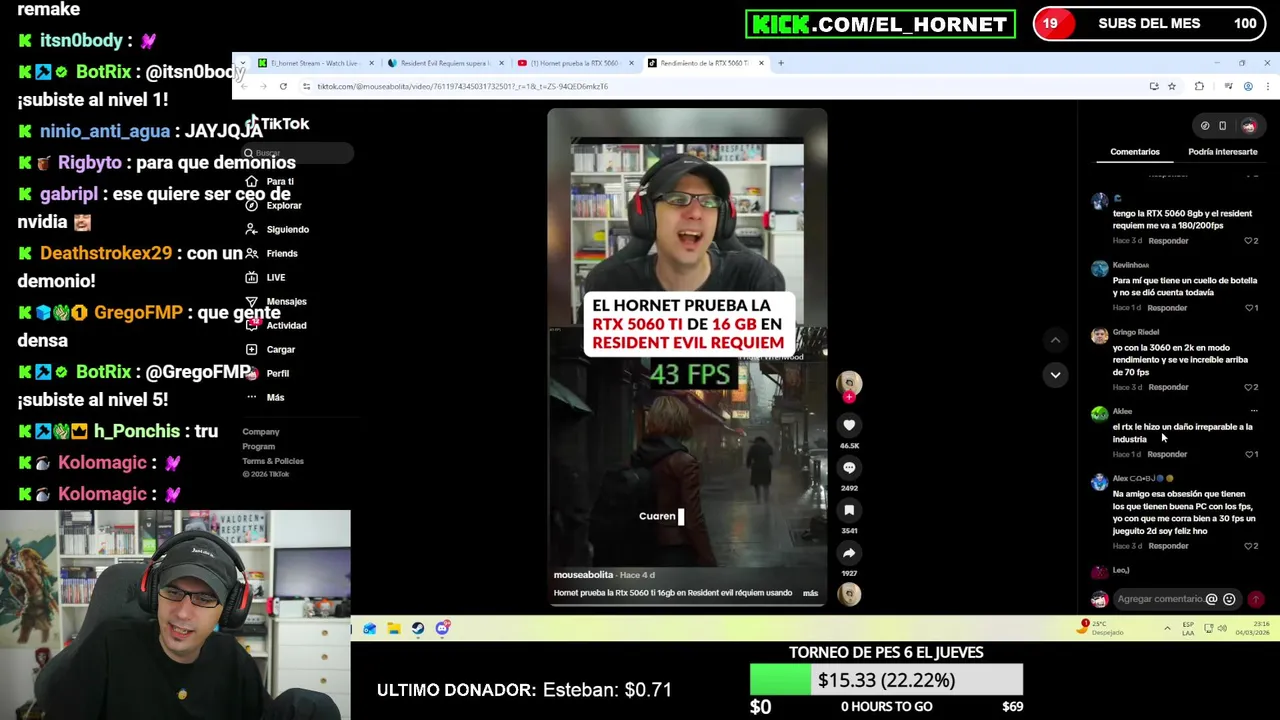Click Agregar comentario input field

pyautogui.click(x=1159, y=599)
